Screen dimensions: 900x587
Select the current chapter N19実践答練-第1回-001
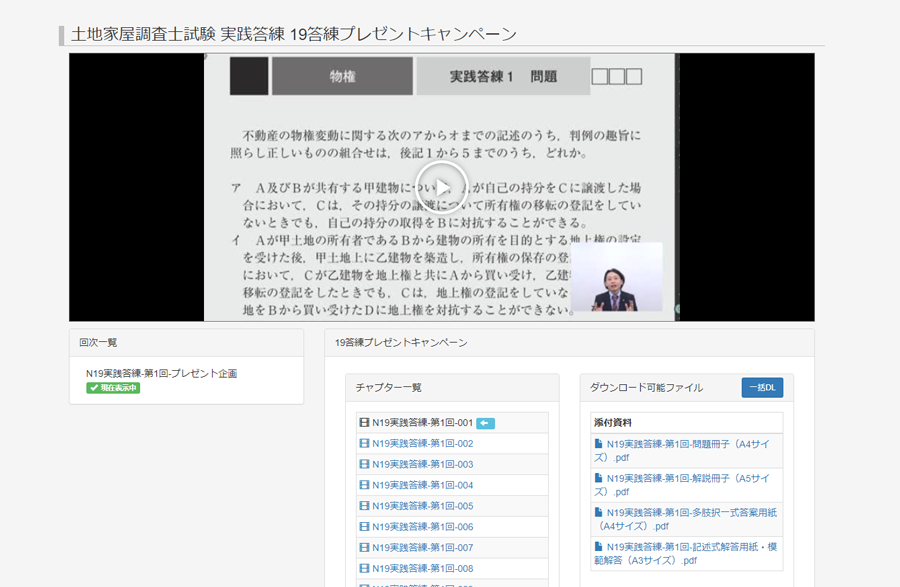422,423
